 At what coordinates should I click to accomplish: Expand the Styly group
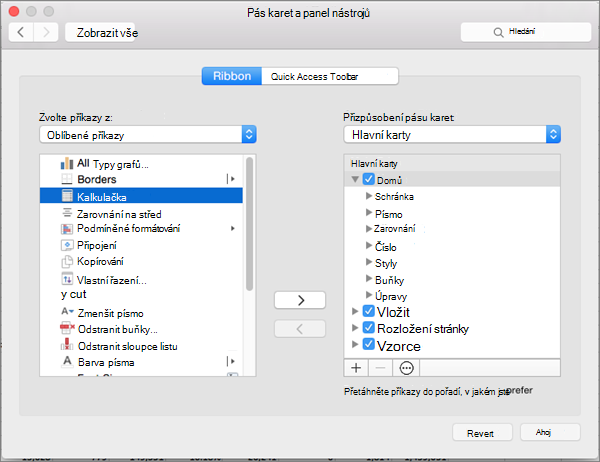369,262
